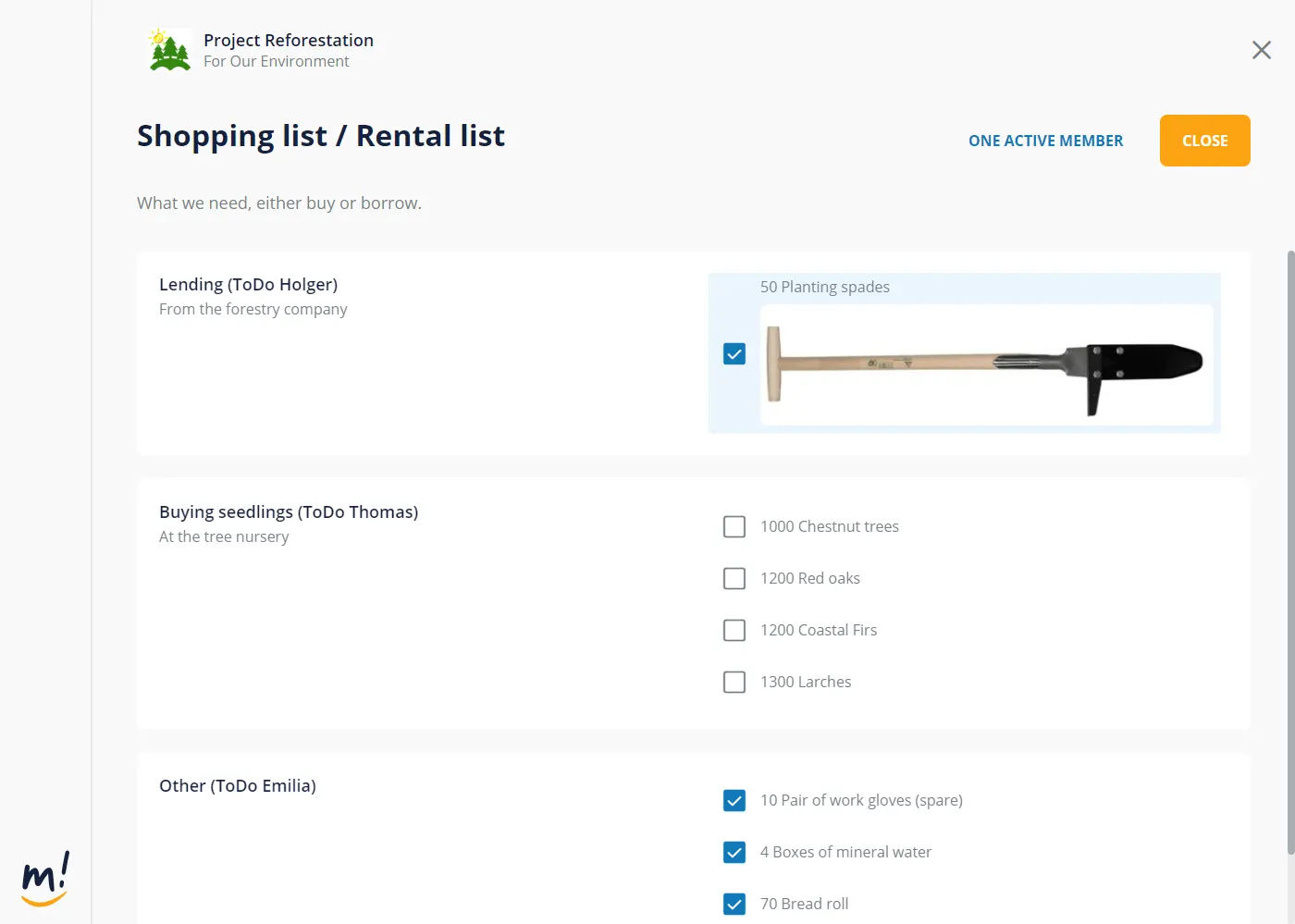Click the 1300 Larches label
The width and height of the screenshot is (1295, 924).
tap(806, 682)
